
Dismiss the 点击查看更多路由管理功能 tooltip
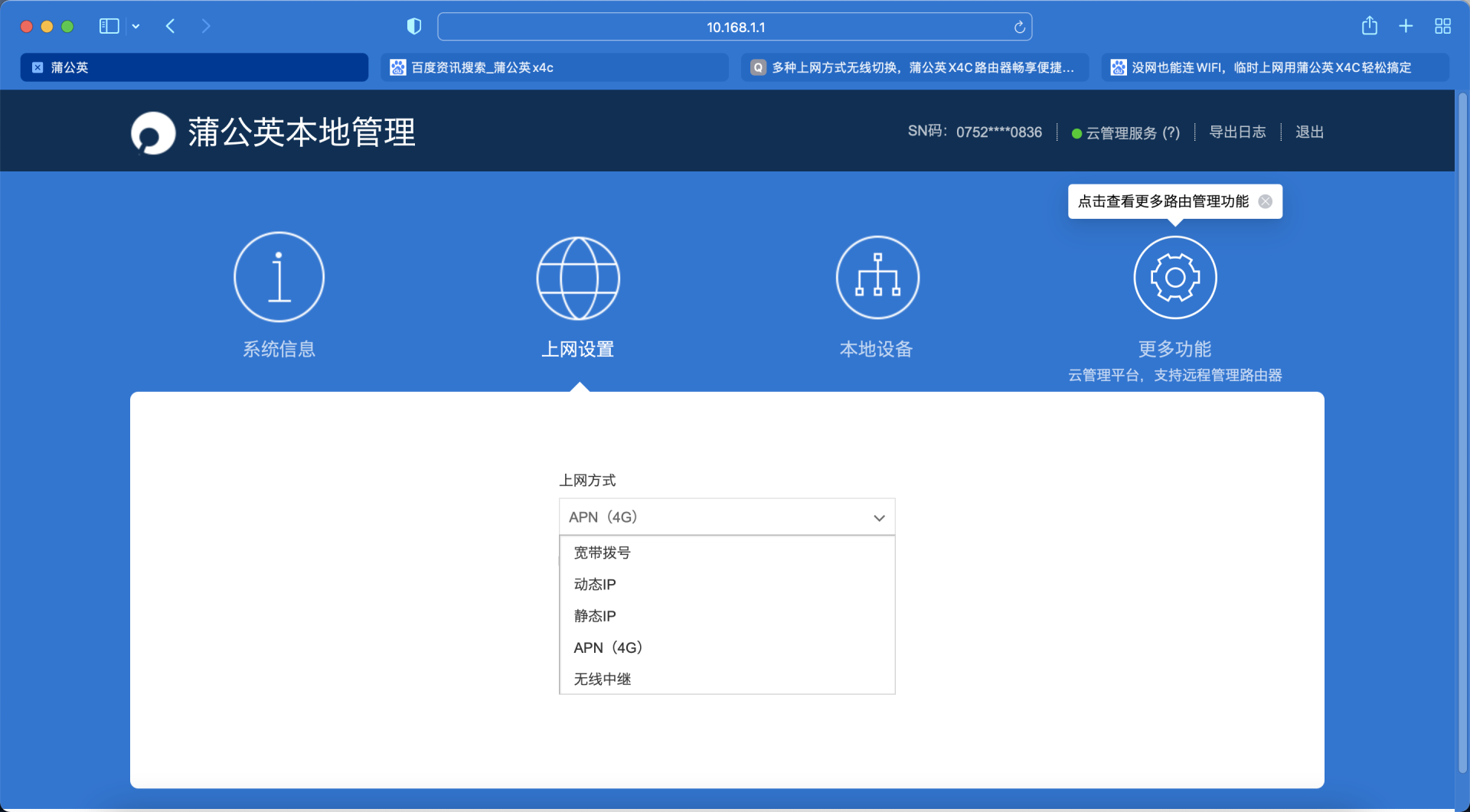(x=1266, y=201)
